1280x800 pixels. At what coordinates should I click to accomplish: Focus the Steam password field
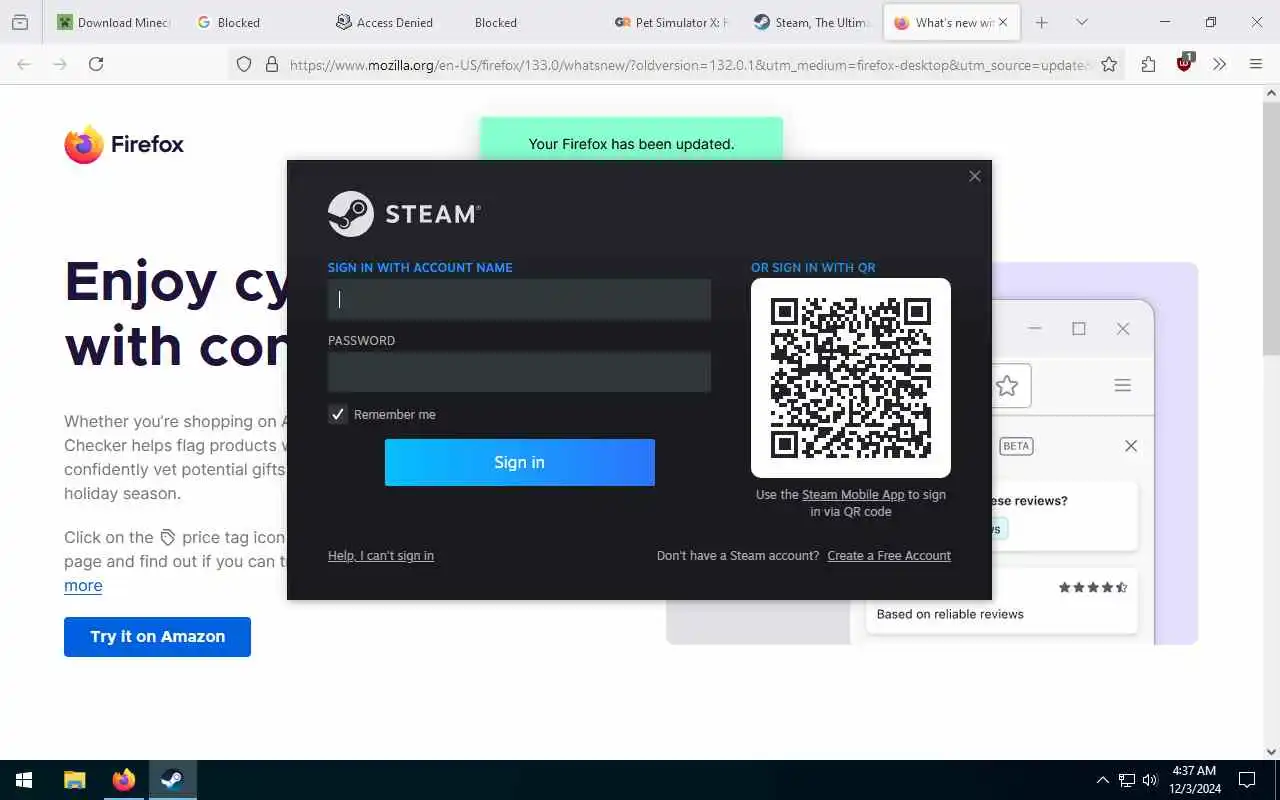point(520,372)
